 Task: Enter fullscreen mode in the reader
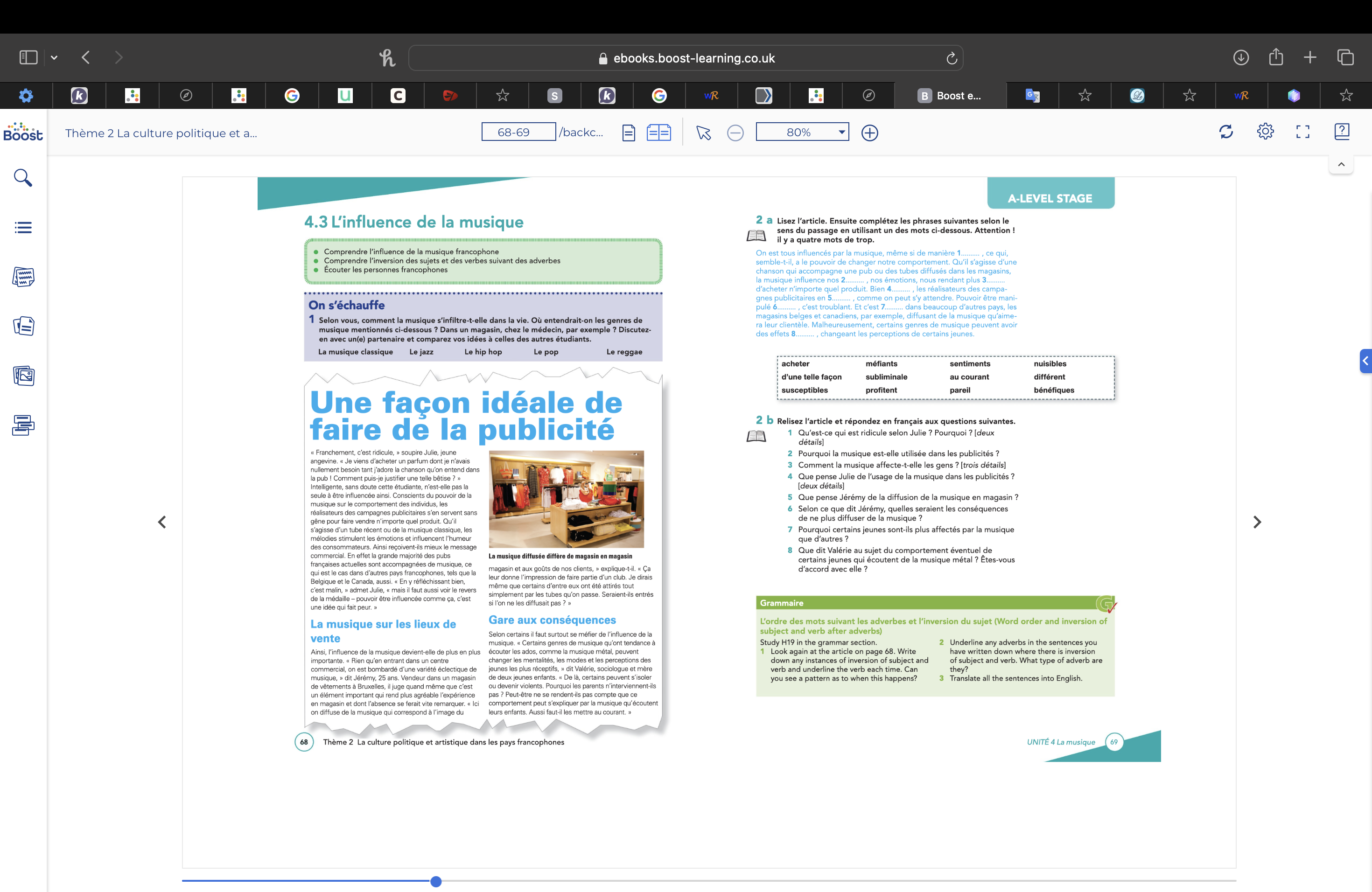click(x=1302, y=132)
